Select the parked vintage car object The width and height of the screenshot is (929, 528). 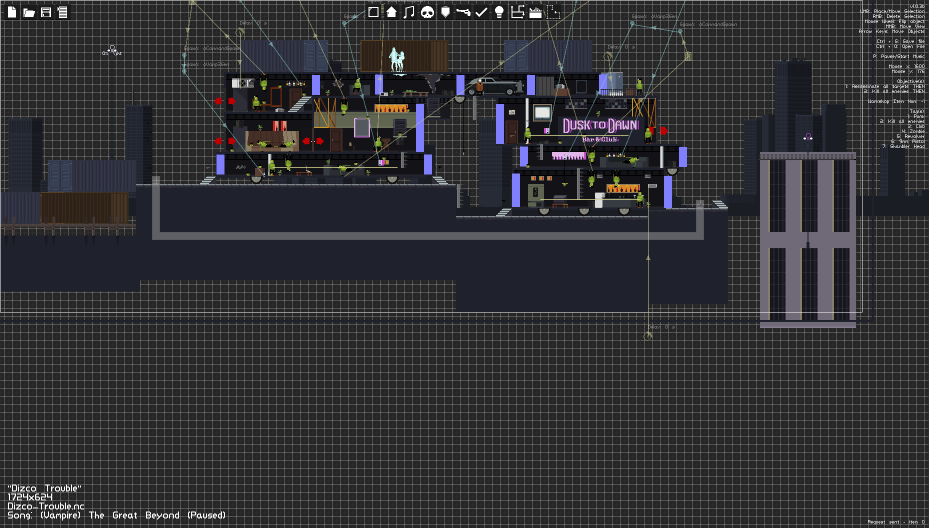496,87
